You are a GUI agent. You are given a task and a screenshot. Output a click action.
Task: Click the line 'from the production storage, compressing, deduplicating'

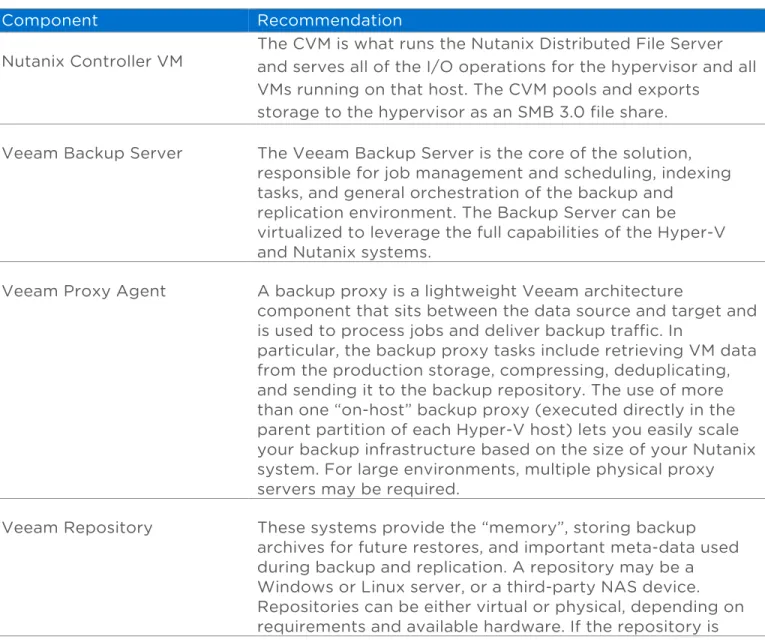[493, 370]
